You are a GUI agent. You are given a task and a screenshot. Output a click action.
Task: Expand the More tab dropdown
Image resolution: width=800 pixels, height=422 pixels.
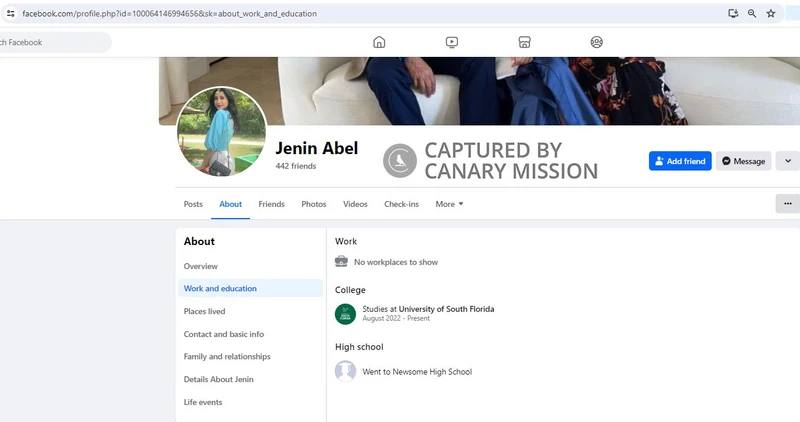(x=449, y=204)
